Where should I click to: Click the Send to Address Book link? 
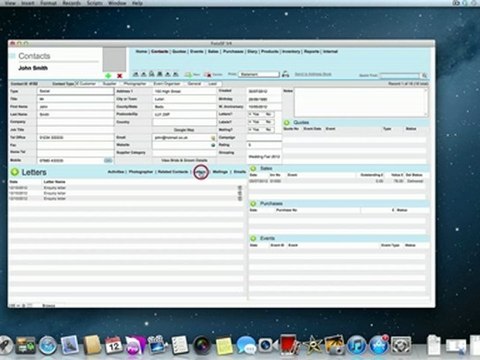click(x=313, y=74)
